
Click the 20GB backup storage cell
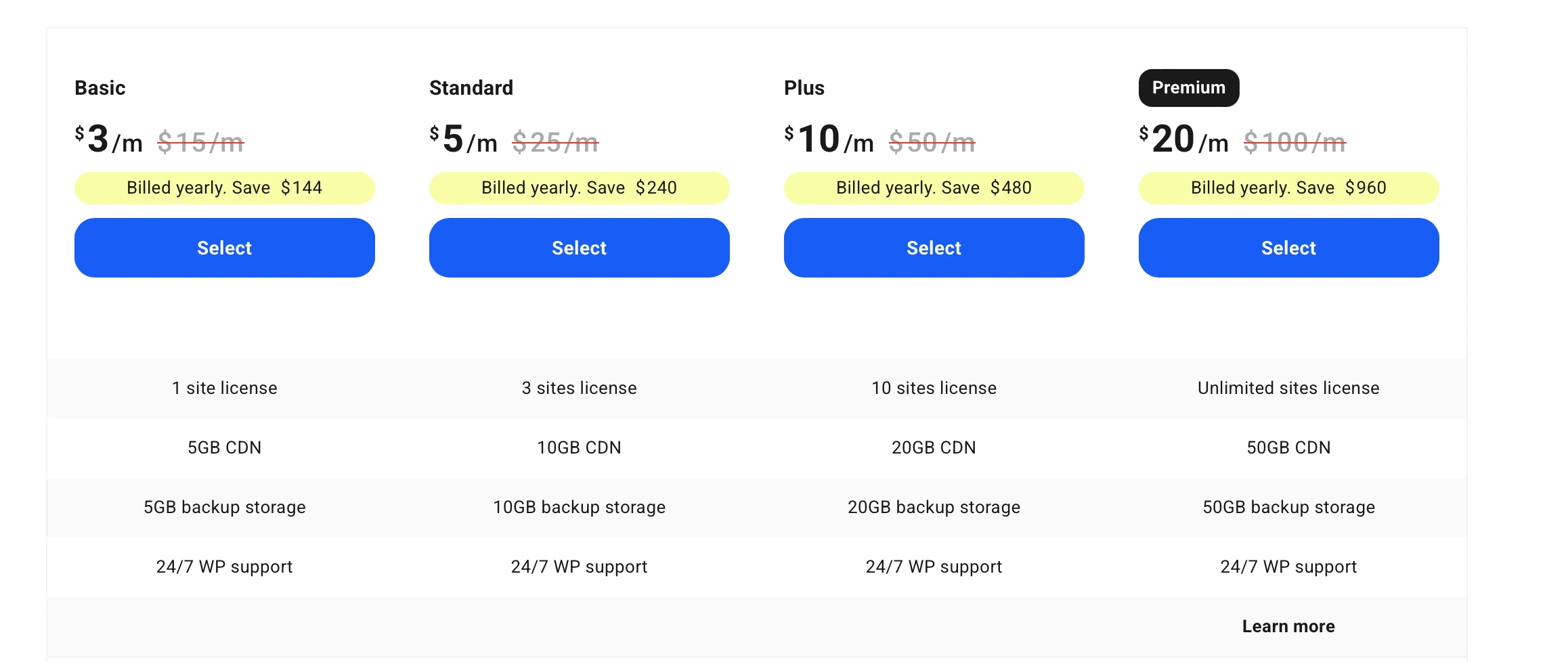click(934, 507)
